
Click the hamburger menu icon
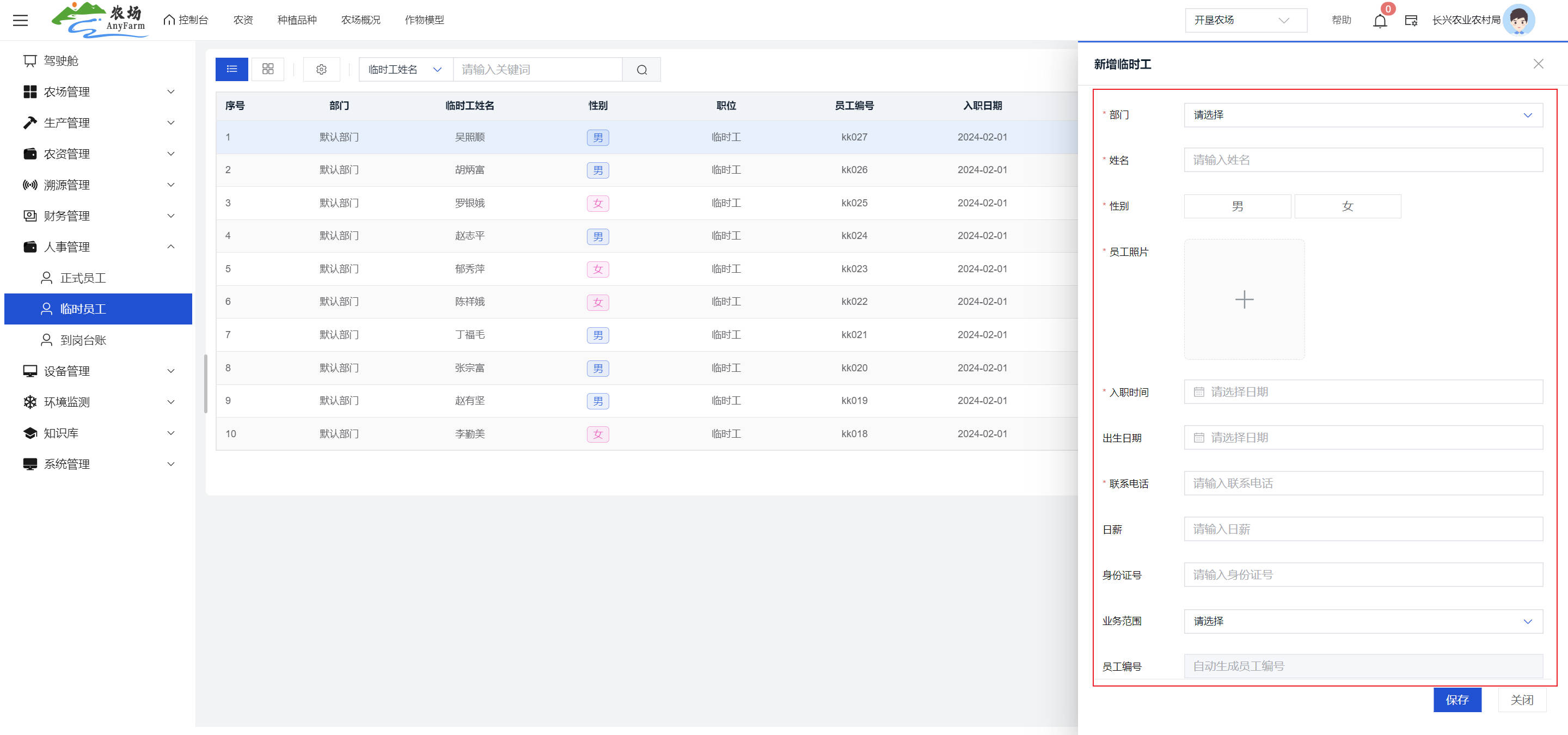(x=20, y=20)
